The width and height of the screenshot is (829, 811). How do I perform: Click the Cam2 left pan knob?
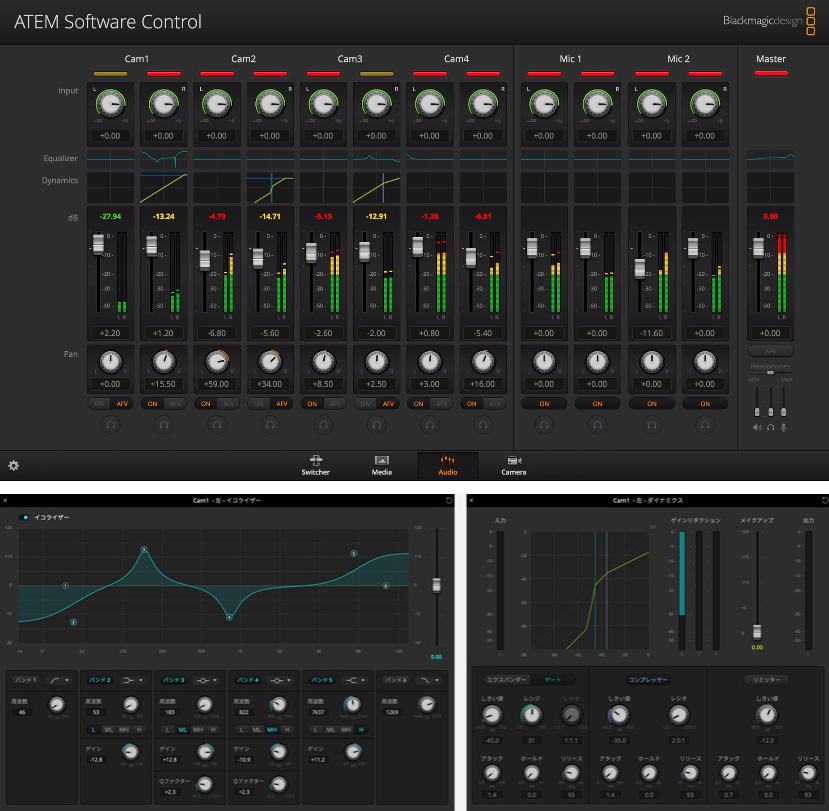(x=217, y=362)
